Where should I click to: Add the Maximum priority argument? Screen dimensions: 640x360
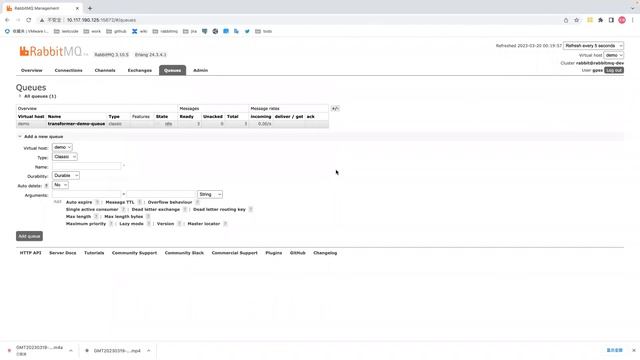click(x=86, y=224)
